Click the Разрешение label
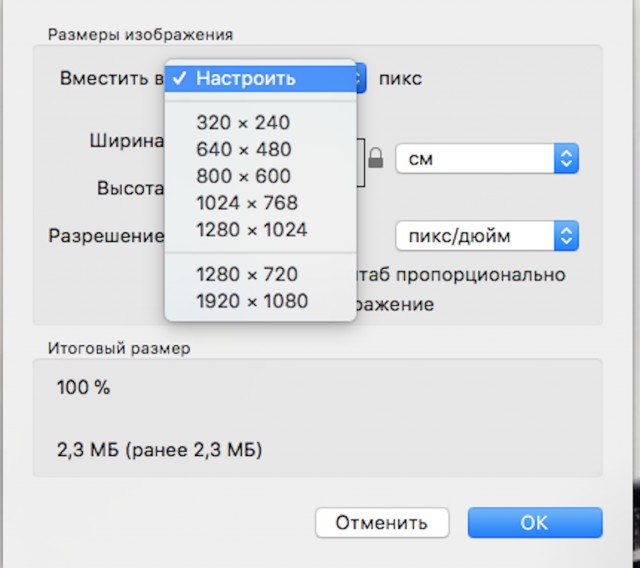Screen dimensions: 640x568 pos(106,236)
